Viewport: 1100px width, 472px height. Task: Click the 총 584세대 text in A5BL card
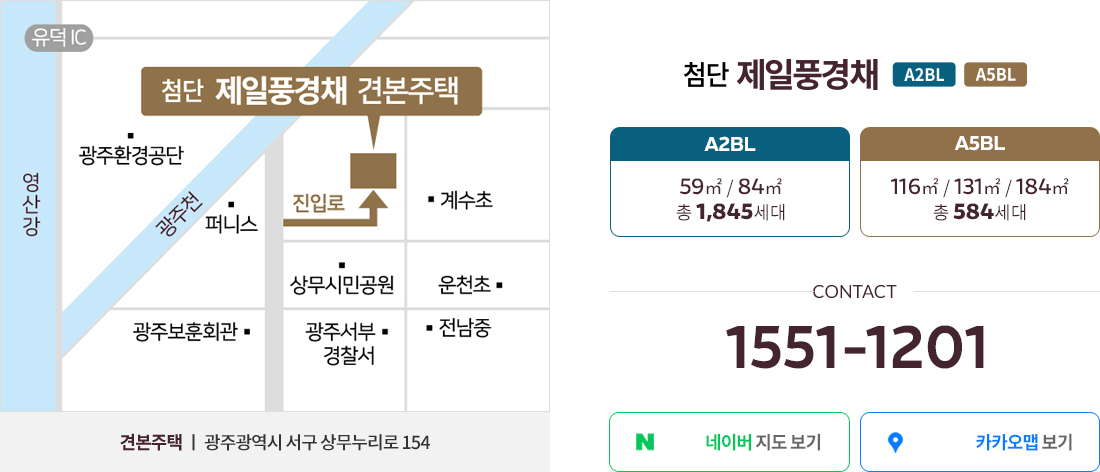pyautogui.click(x=979, y=211)
